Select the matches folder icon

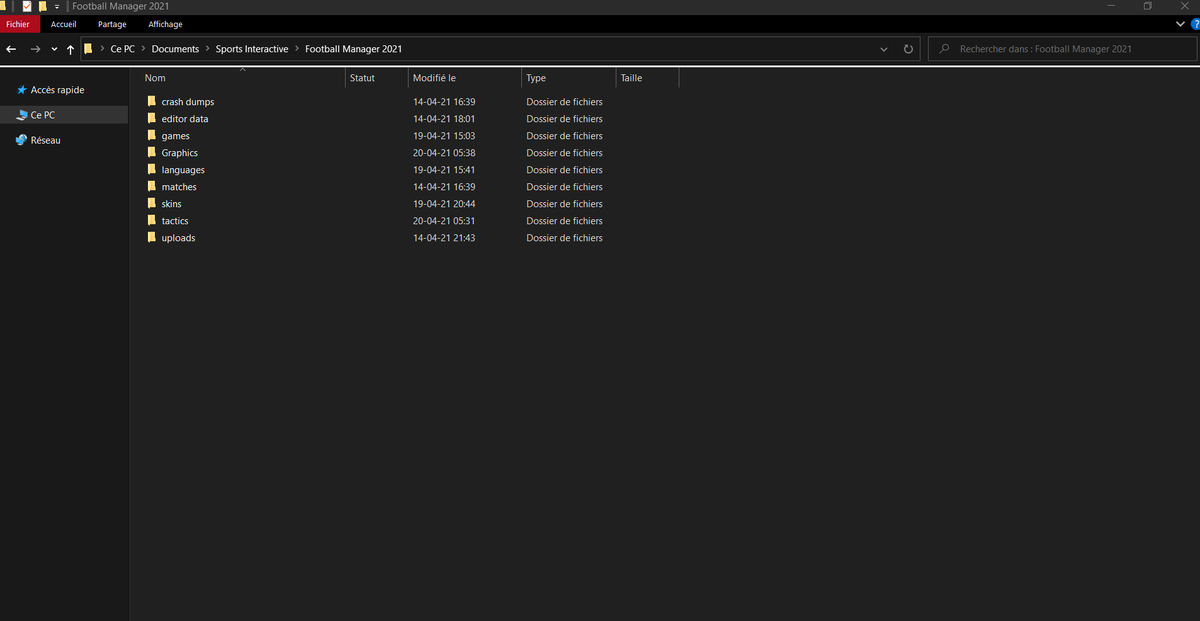[152, 186]
